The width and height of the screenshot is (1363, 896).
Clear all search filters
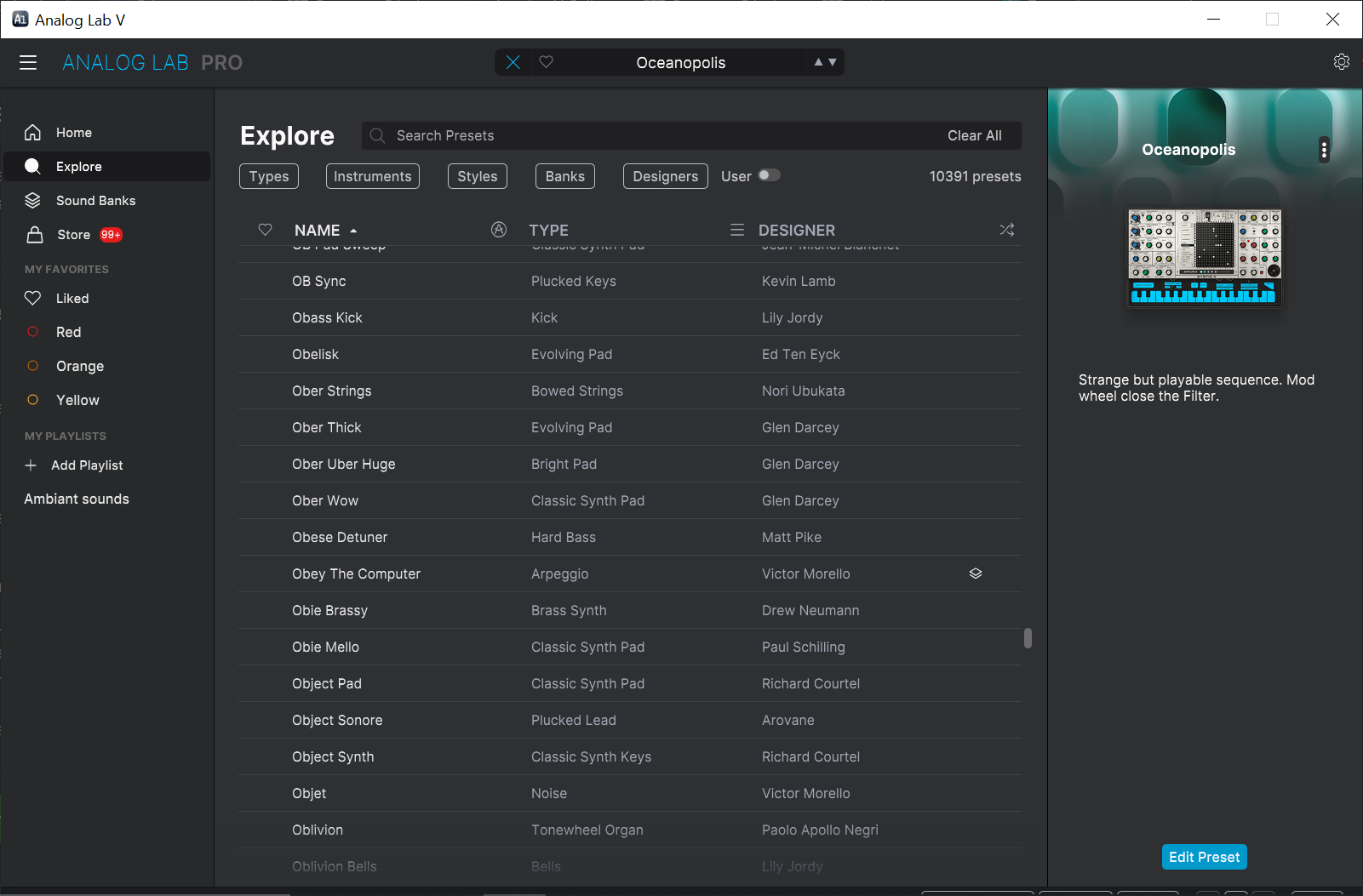pos(975,136)
